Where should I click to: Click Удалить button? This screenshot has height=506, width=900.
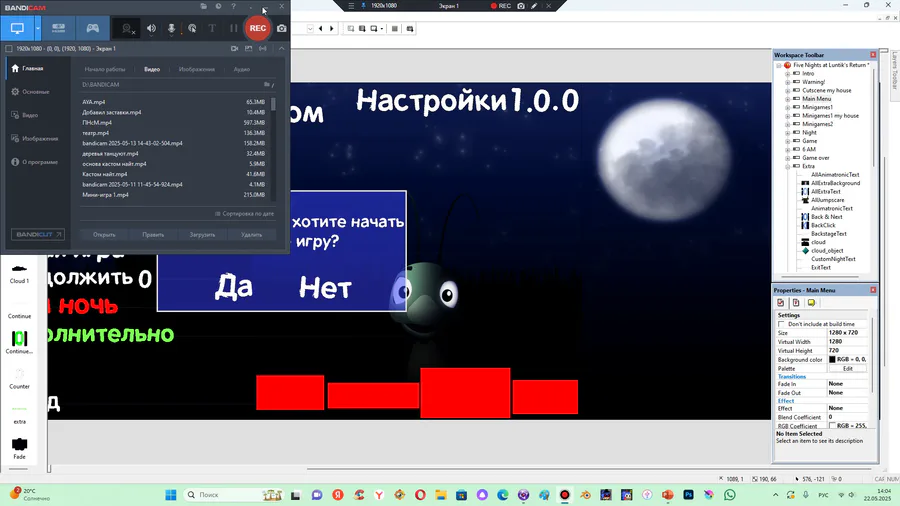point(251,235)
